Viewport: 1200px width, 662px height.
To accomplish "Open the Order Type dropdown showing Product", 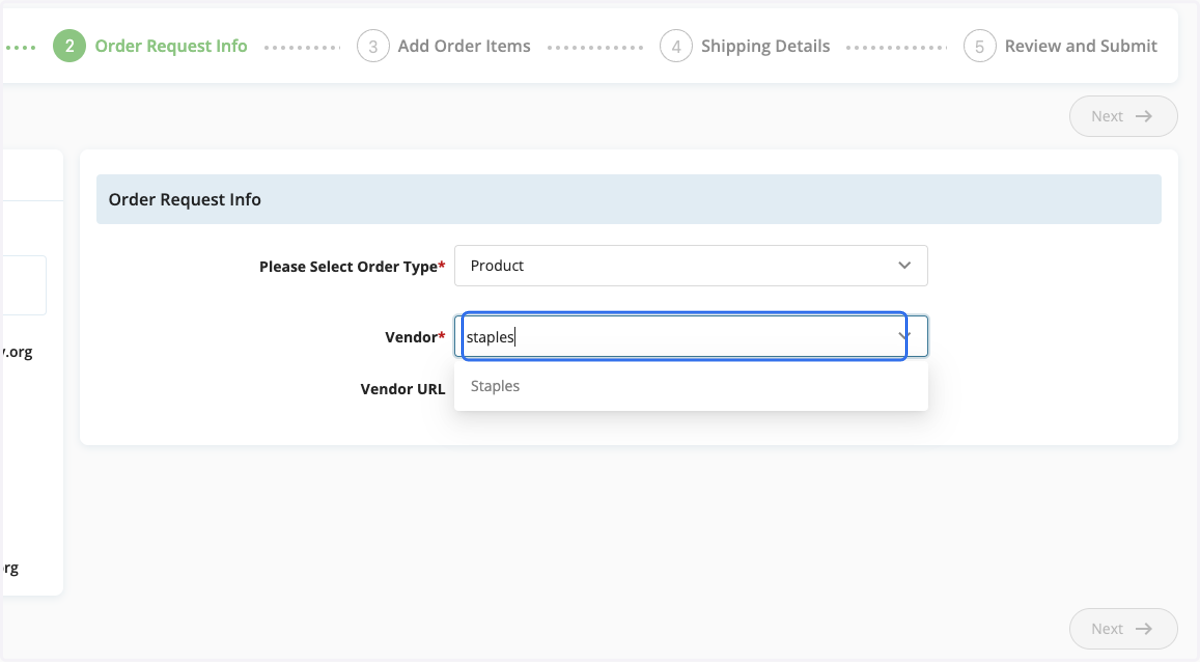I will point(691,266).
